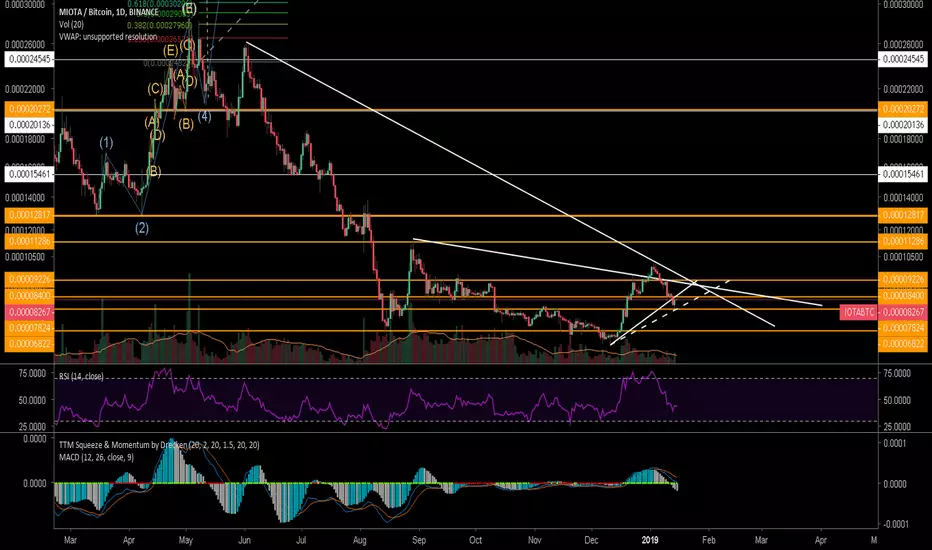Click the Oct label on the time axis
Screen dimensions: 932x550
click(476, 540)
